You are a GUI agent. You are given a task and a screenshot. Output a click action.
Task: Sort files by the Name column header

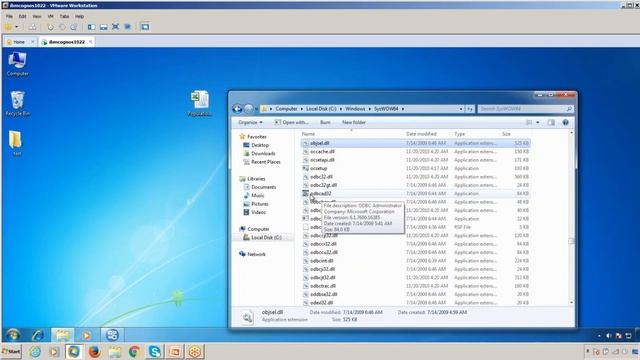point(308,134)
